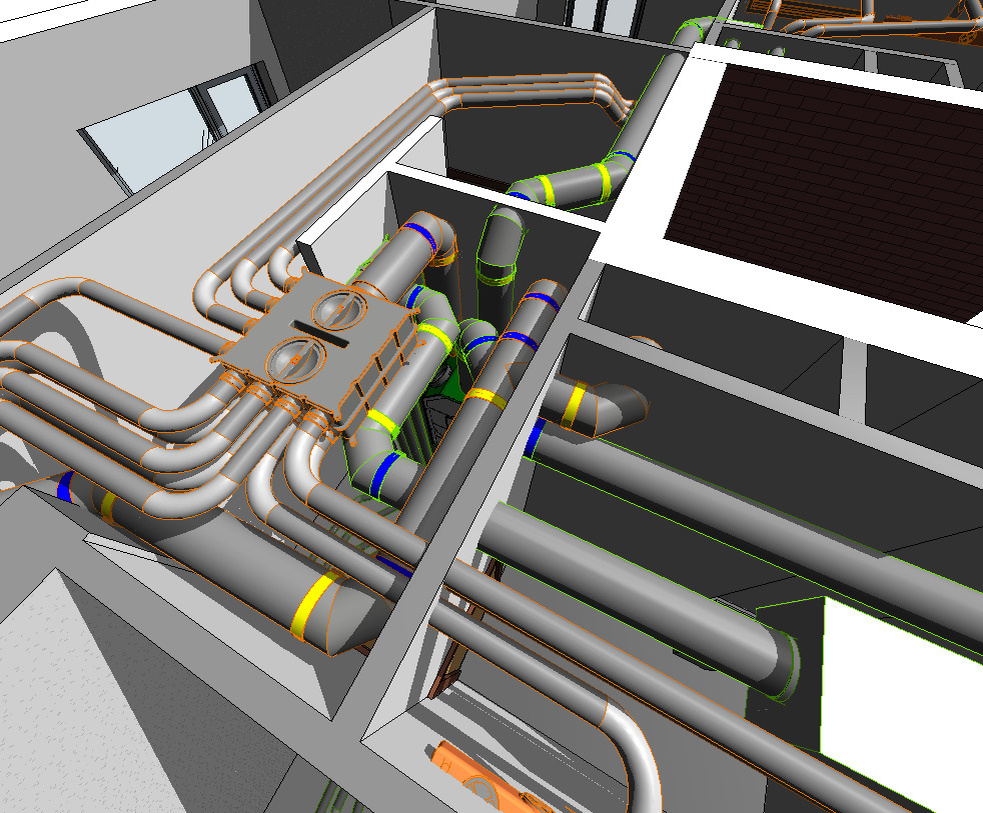
Task: Select the dark slot on distribution box top
Action: pos(320,333)
